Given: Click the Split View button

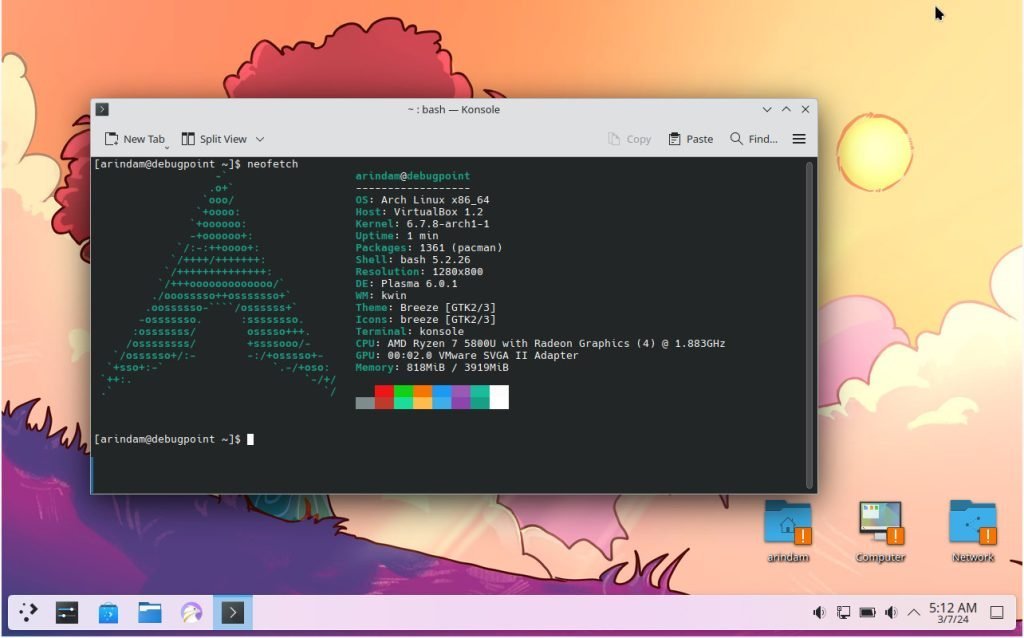Looking at the screenshot, I should 214,139.
